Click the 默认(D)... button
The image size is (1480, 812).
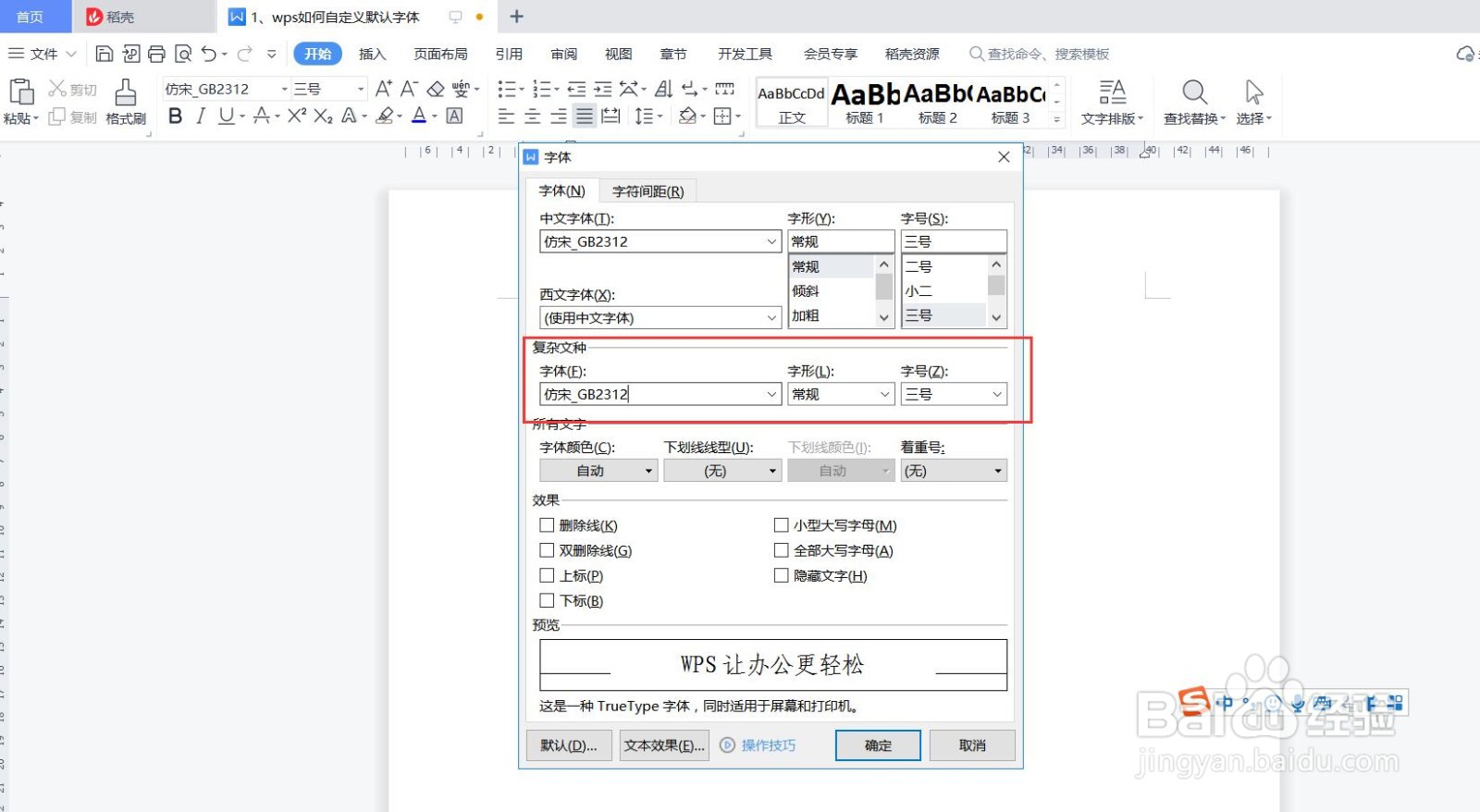pyautogui.click(x=569, y=745)
